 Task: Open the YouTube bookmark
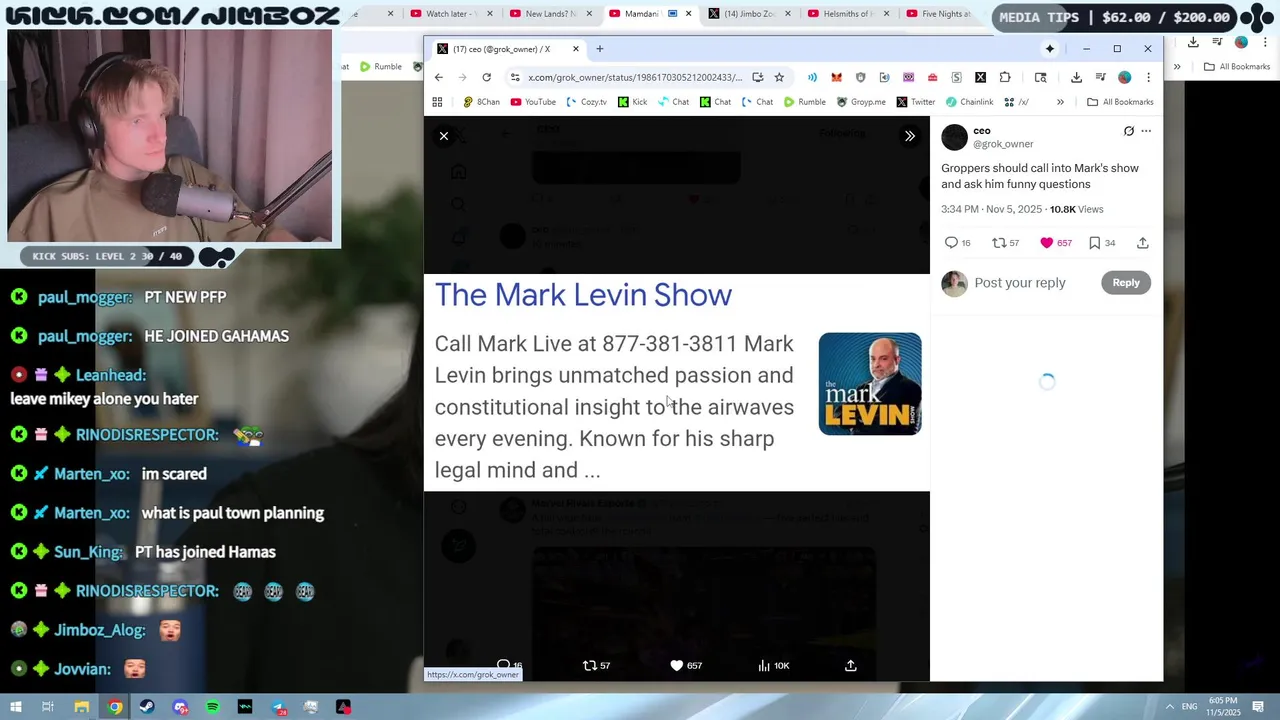pyautogui.click(x=533, y=102)
